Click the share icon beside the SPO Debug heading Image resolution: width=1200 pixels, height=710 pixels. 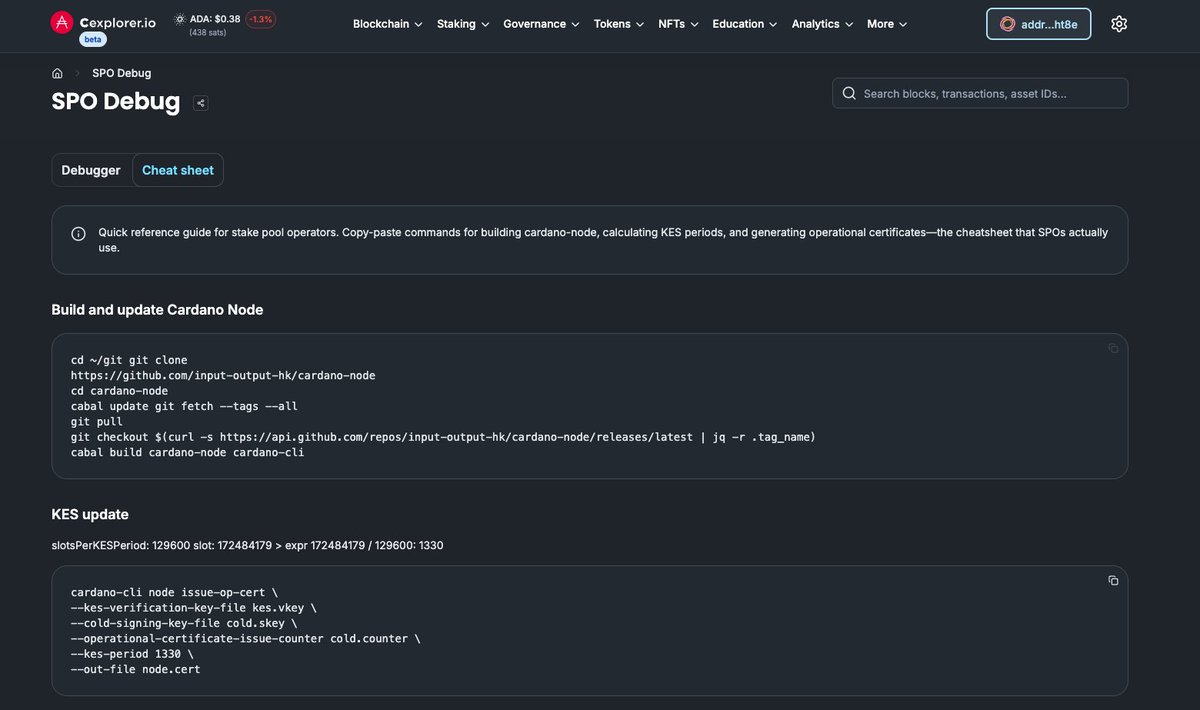200,102
